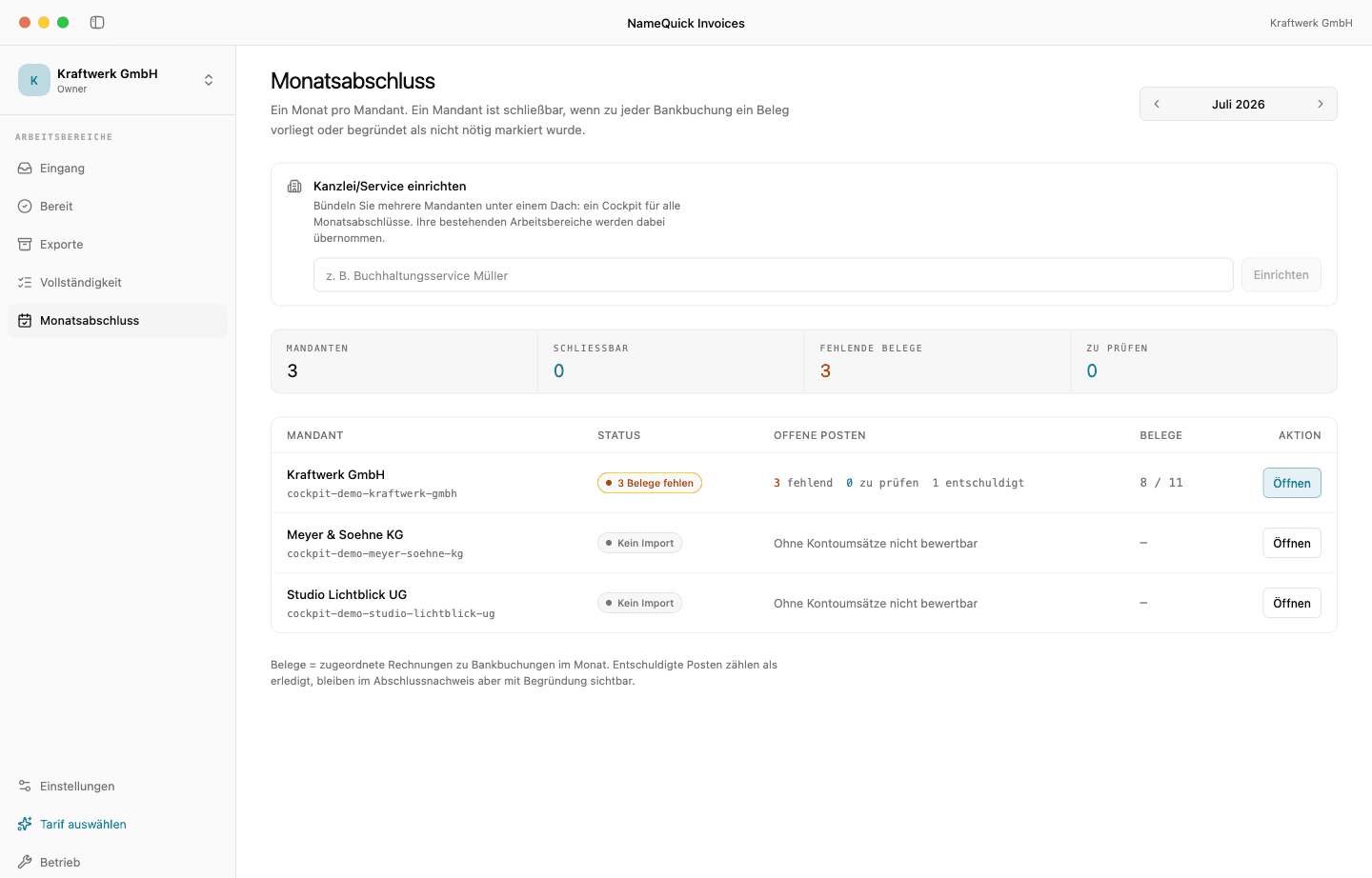
Task: Click the Kraftwerk GmbH table name
Action: click(x=335, y=474)
